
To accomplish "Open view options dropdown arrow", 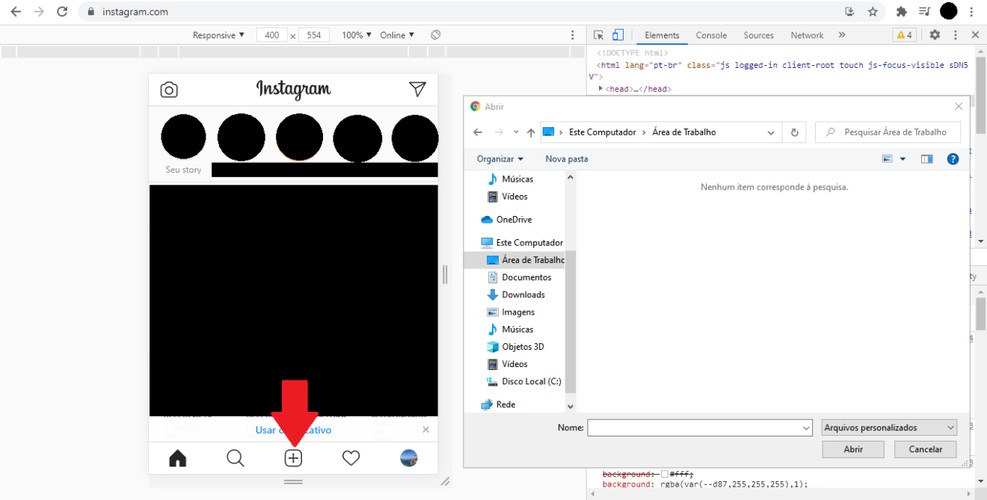I will coord(903,159).
